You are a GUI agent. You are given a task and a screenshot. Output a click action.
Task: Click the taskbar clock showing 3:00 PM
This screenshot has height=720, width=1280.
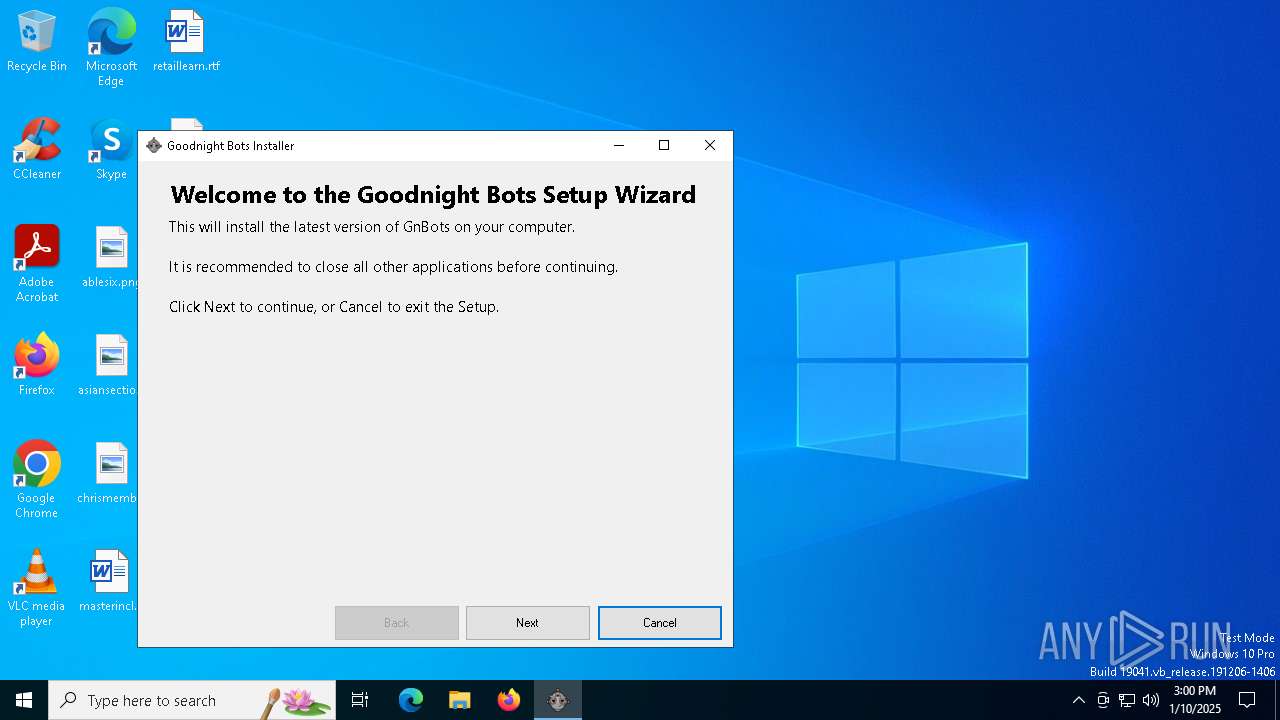1195,700
